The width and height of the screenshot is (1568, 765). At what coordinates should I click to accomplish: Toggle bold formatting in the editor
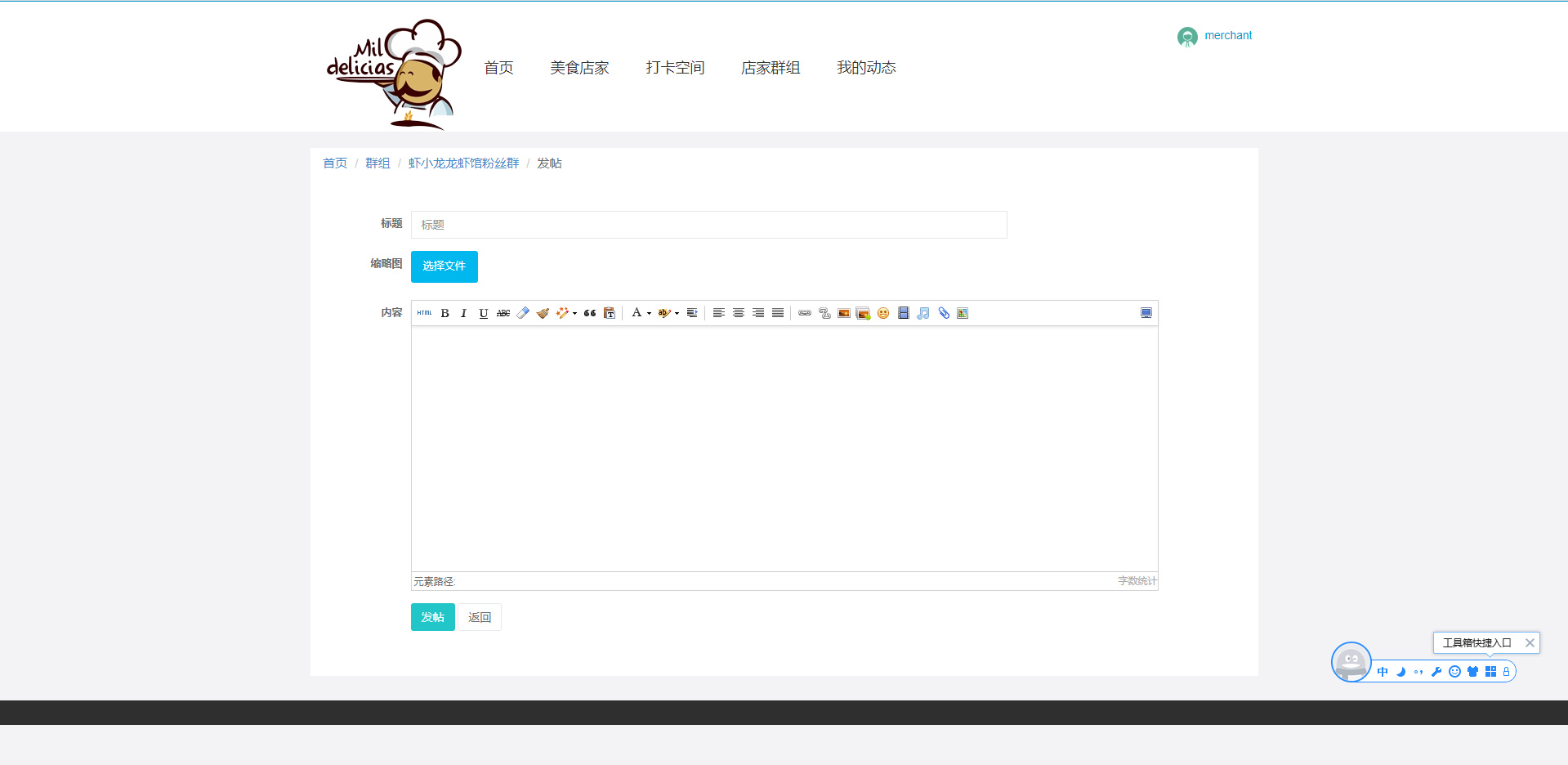click(x=444, y=313)
